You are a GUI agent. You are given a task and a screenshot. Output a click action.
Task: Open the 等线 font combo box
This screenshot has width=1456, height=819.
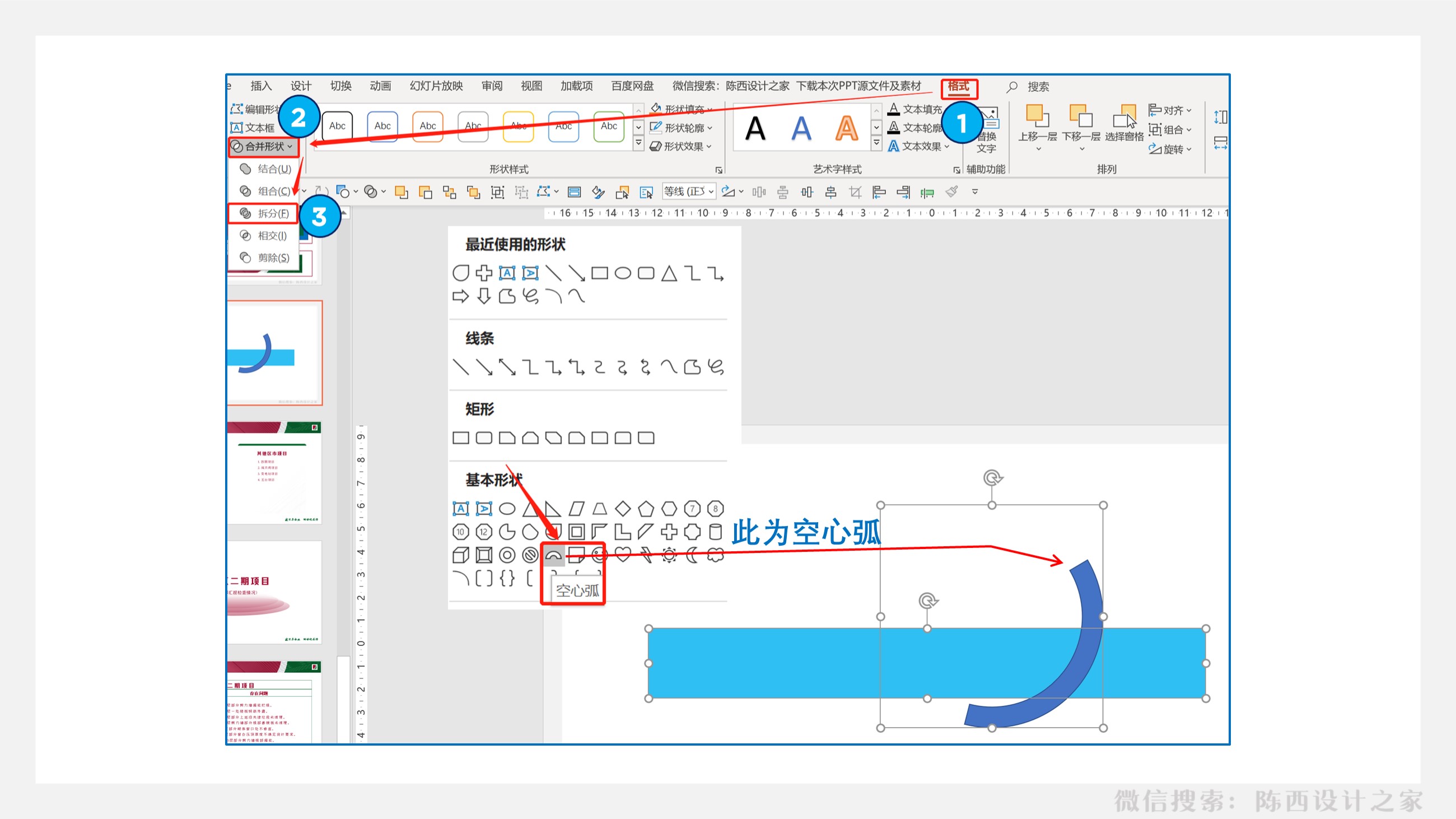coord(689,192)
